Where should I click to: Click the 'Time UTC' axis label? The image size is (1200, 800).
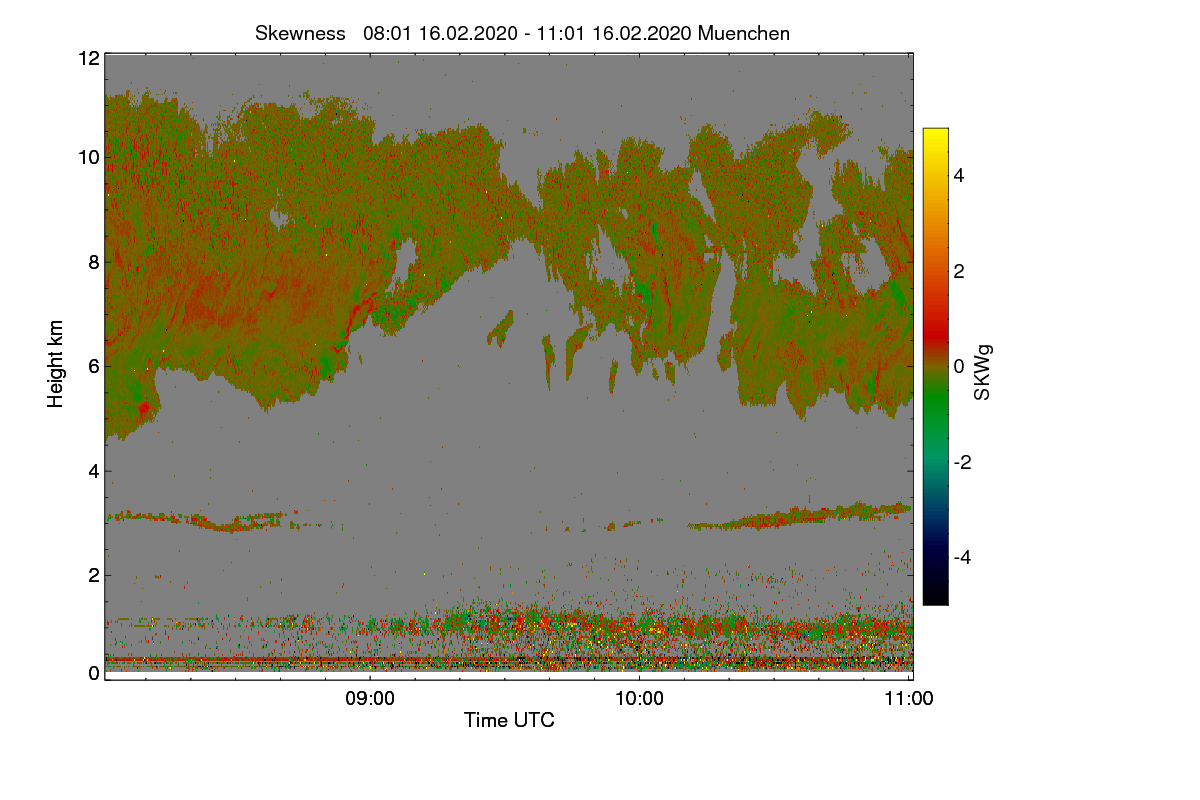[509, 720]
